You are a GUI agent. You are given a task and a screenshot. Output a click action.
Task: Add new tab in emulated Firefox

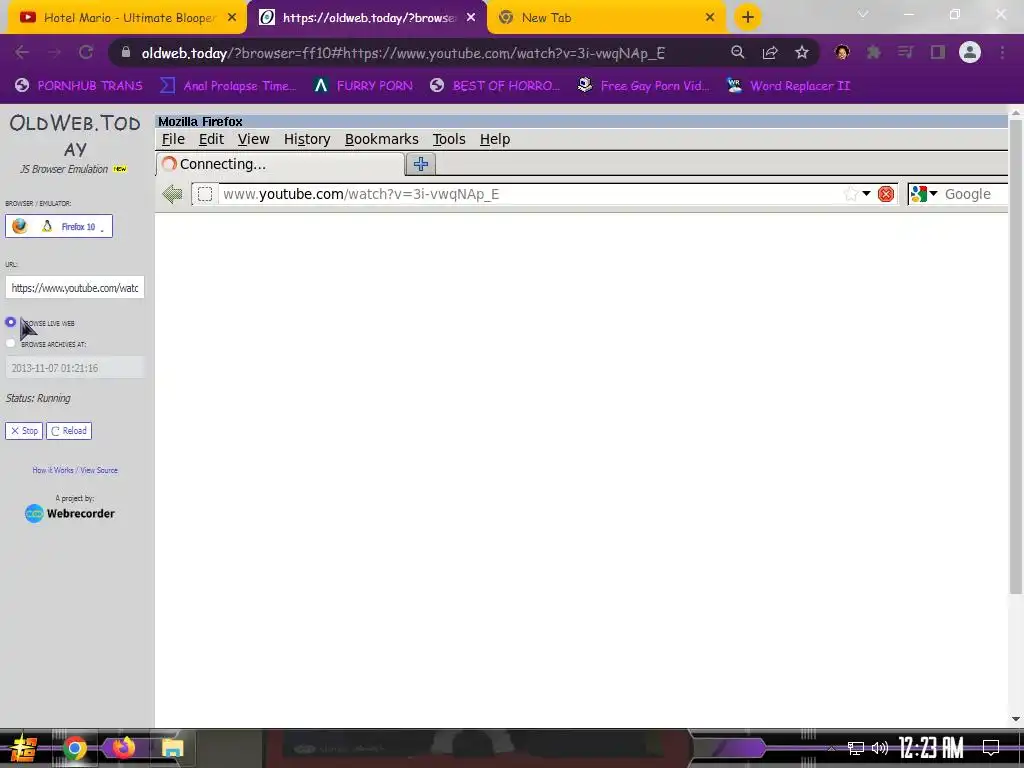[x=421, y=164]
